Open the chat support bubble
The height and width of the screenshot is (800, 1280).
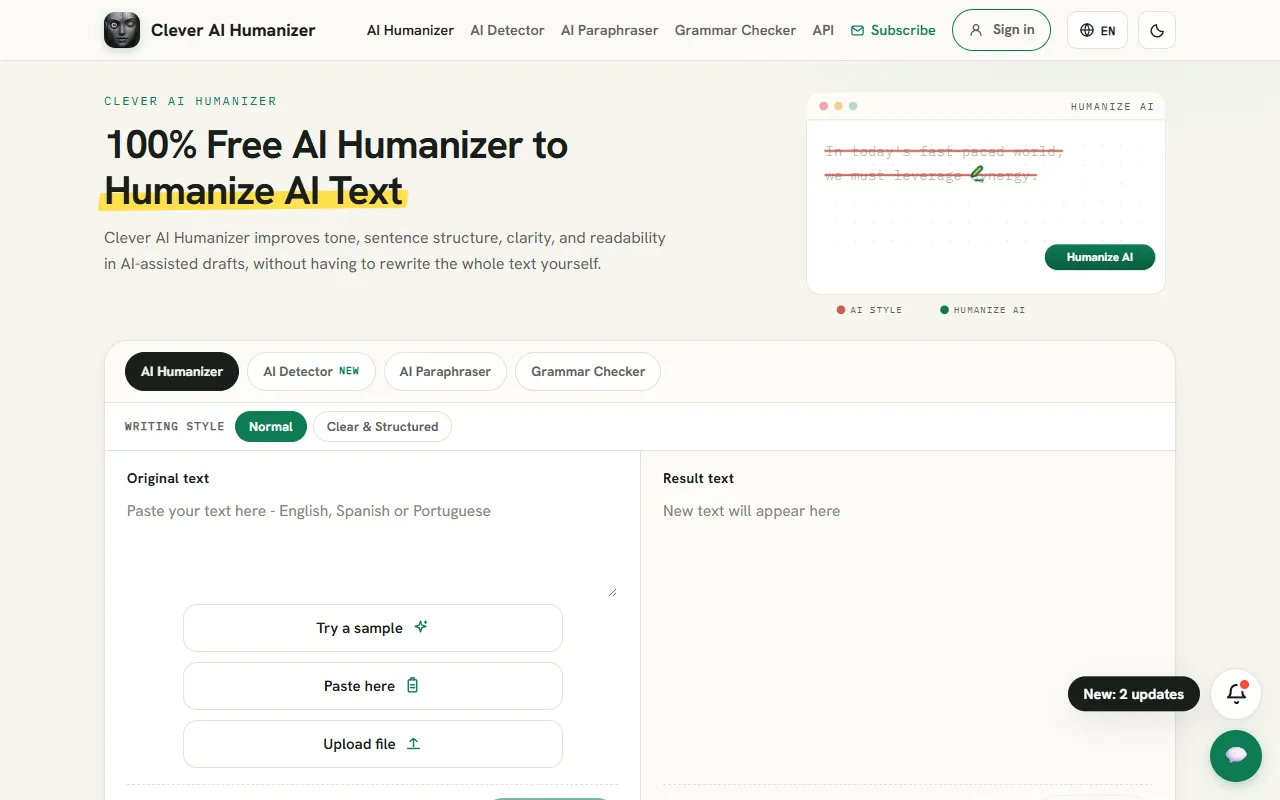1236,755
